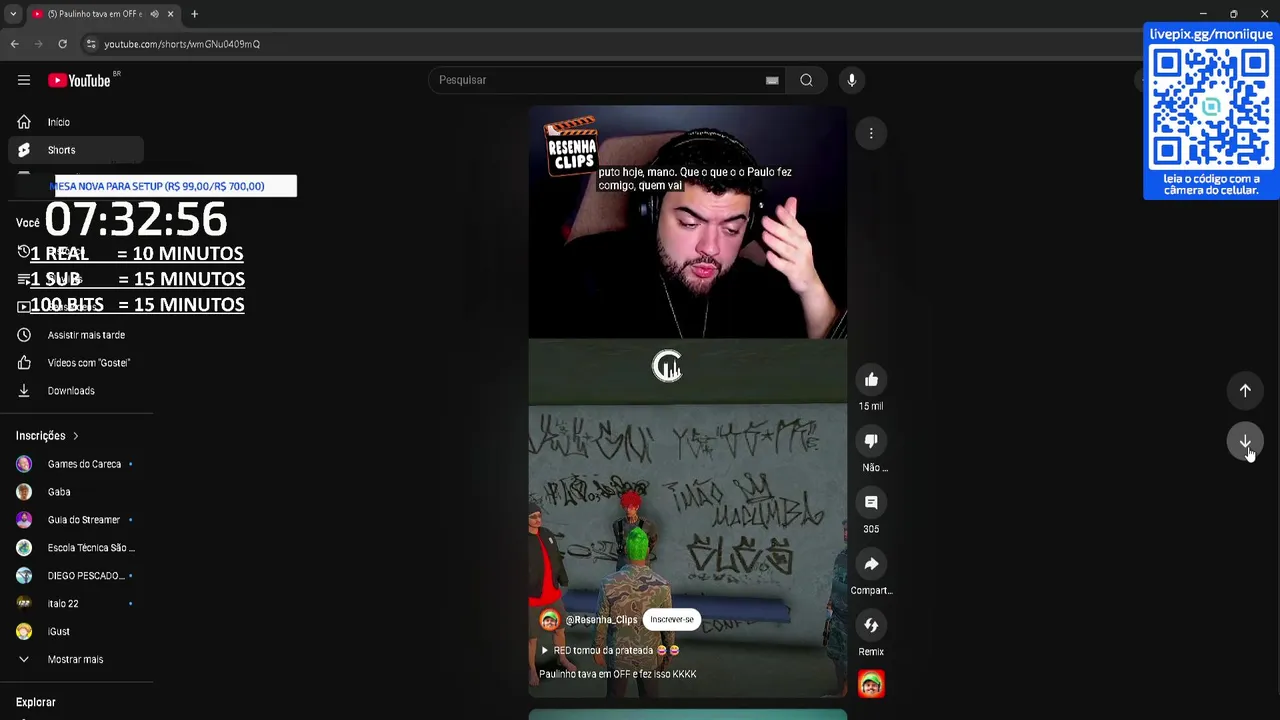Open DIEGO PESCADO channel

(76, 576)
